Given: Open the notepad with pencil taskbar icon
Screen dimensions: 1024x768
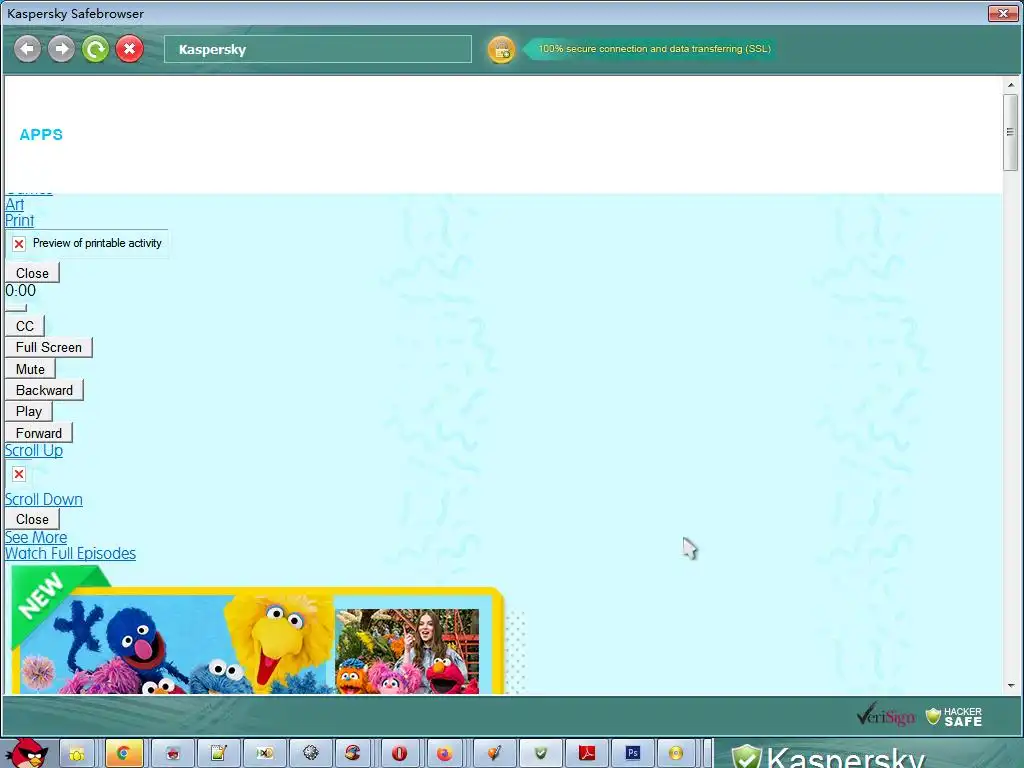Looking at the screenshot, I should (x=218, y=754).
